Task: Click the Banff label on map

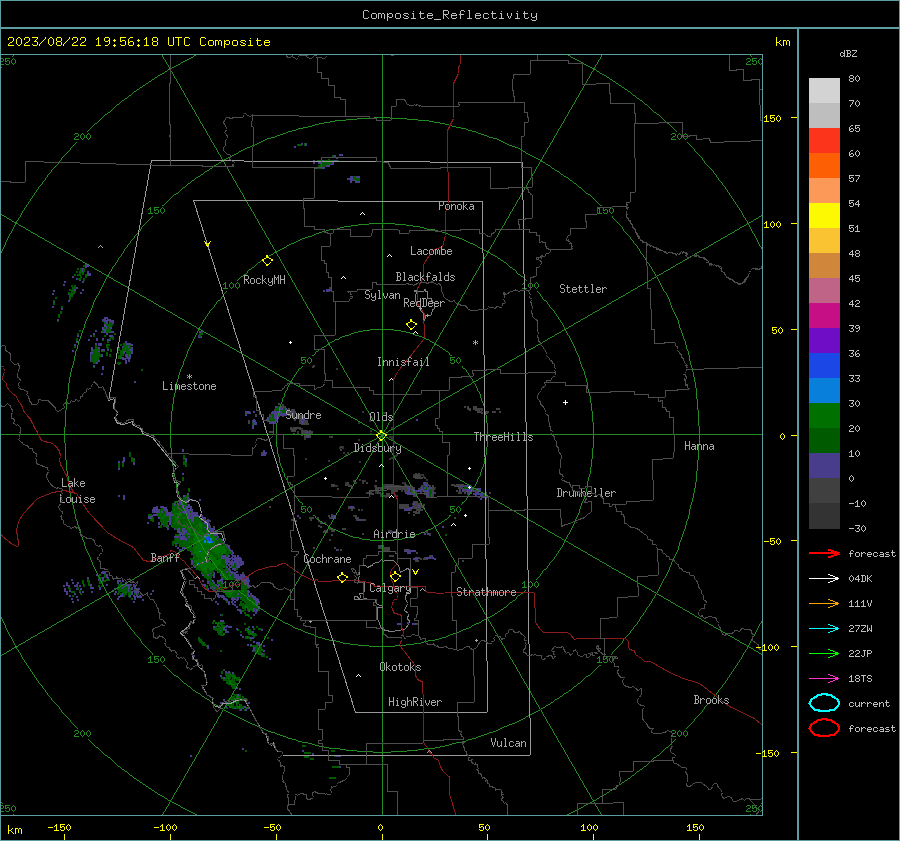Action: pyautogui.click(x=165, y=557)
